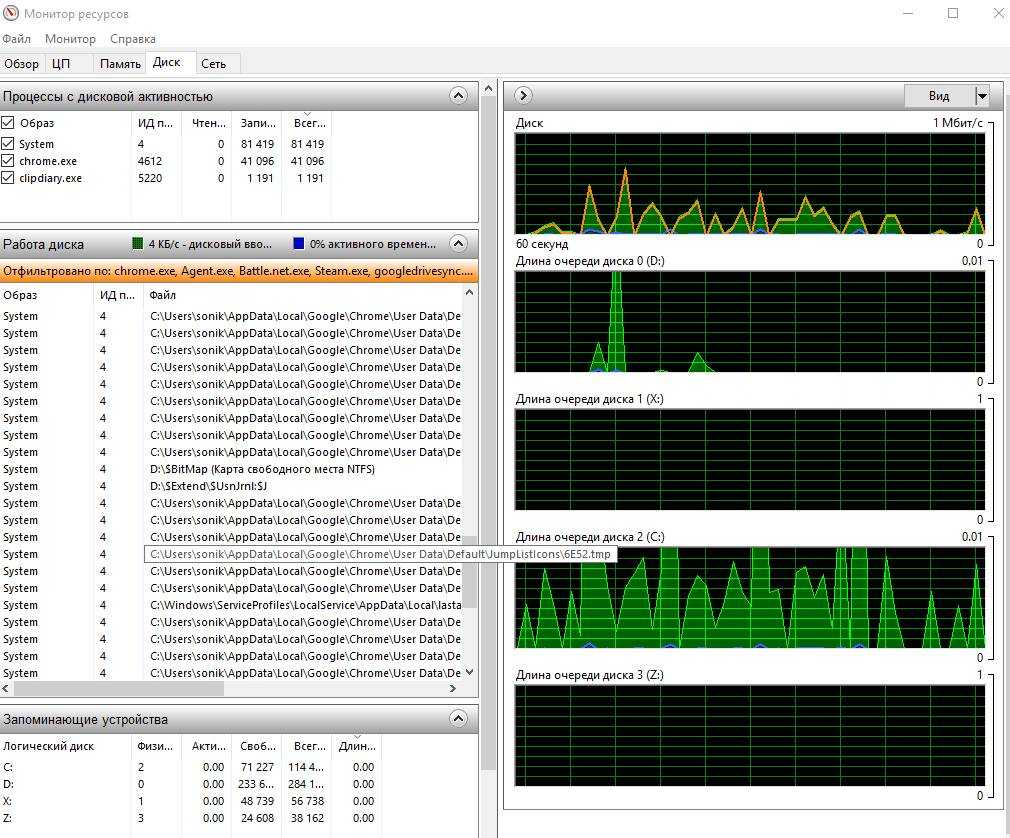Collapse the 'Работа диска' section chevron
This screenshot has height=838, width=1010.
[x=458, y=243]
